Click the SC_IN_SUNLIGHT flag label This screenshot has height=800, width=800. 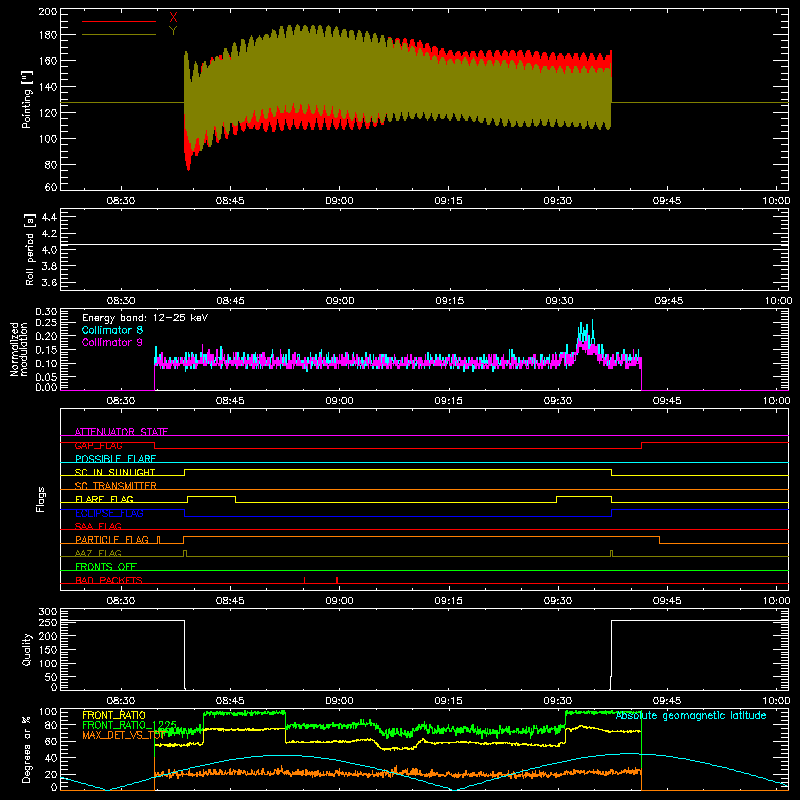coord(115,472)
